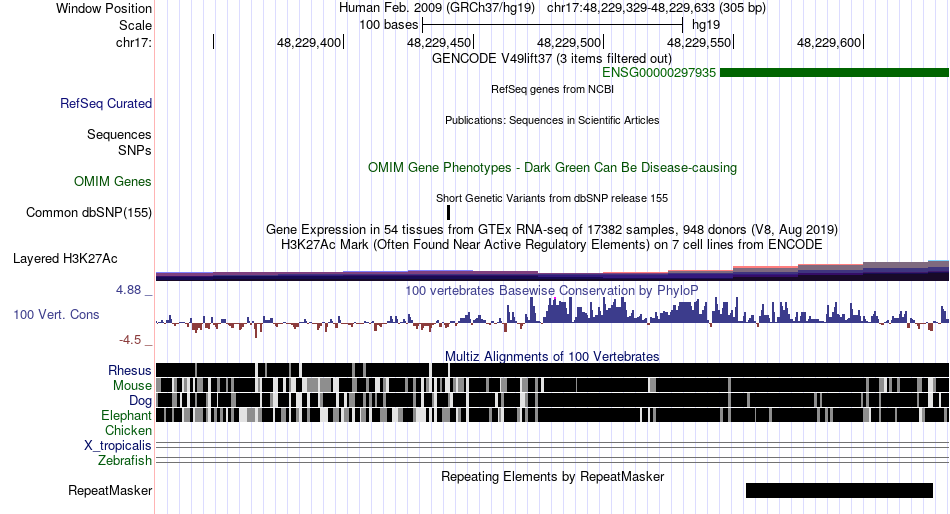
Task: Click the RefSeq genes from NCBI title
Action: pos(552,89)
